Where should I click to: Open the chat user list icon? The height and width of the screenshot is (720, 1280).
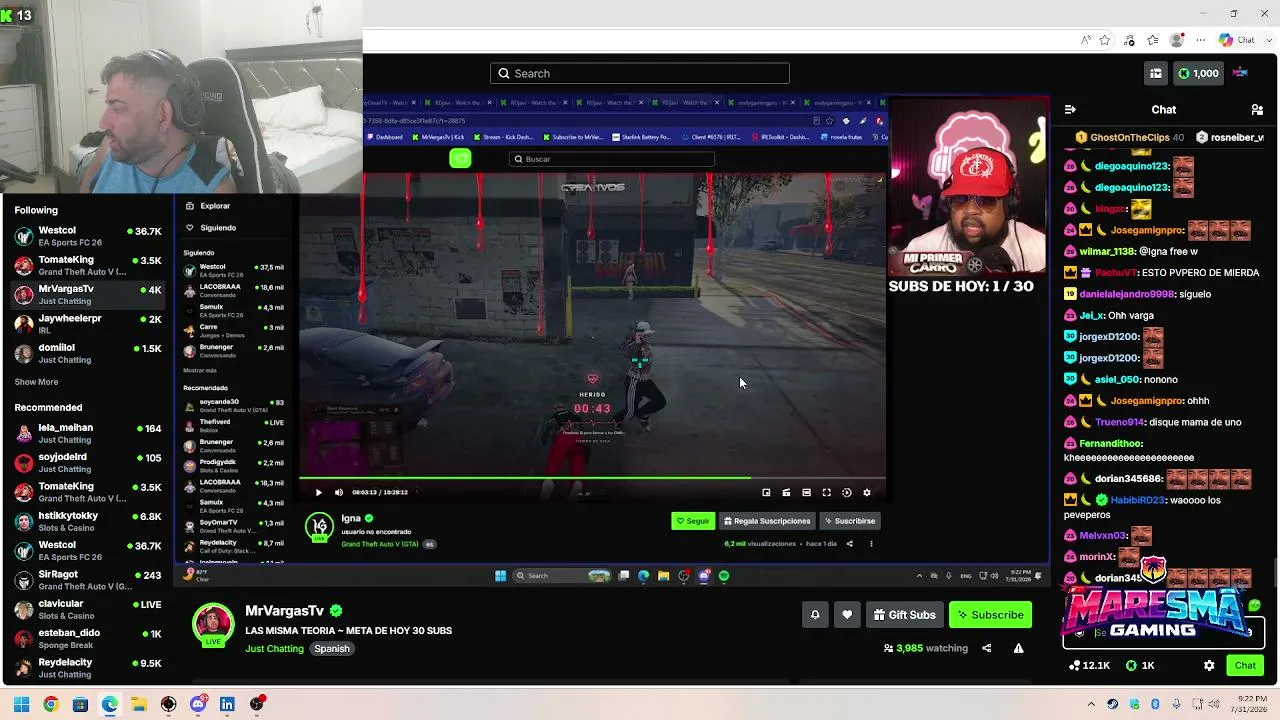tap(1257, 109)
